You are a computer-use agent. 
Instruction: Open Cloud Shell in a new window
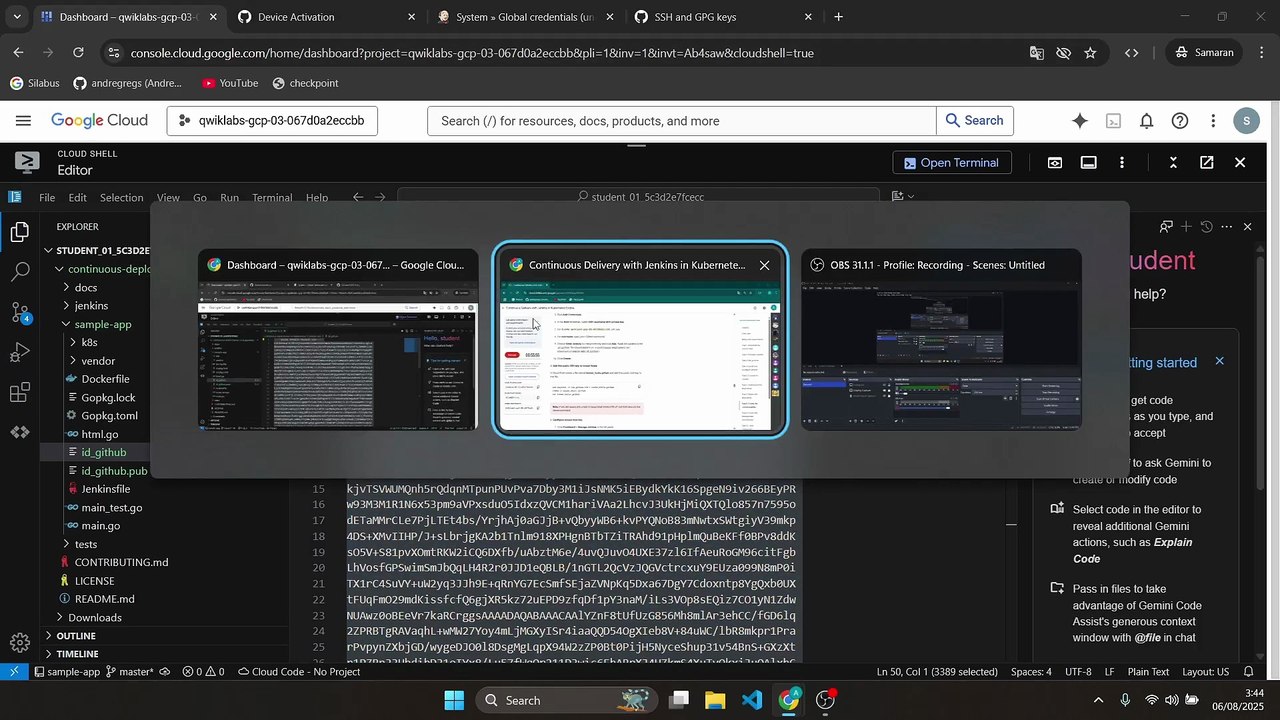(1207, 163)
